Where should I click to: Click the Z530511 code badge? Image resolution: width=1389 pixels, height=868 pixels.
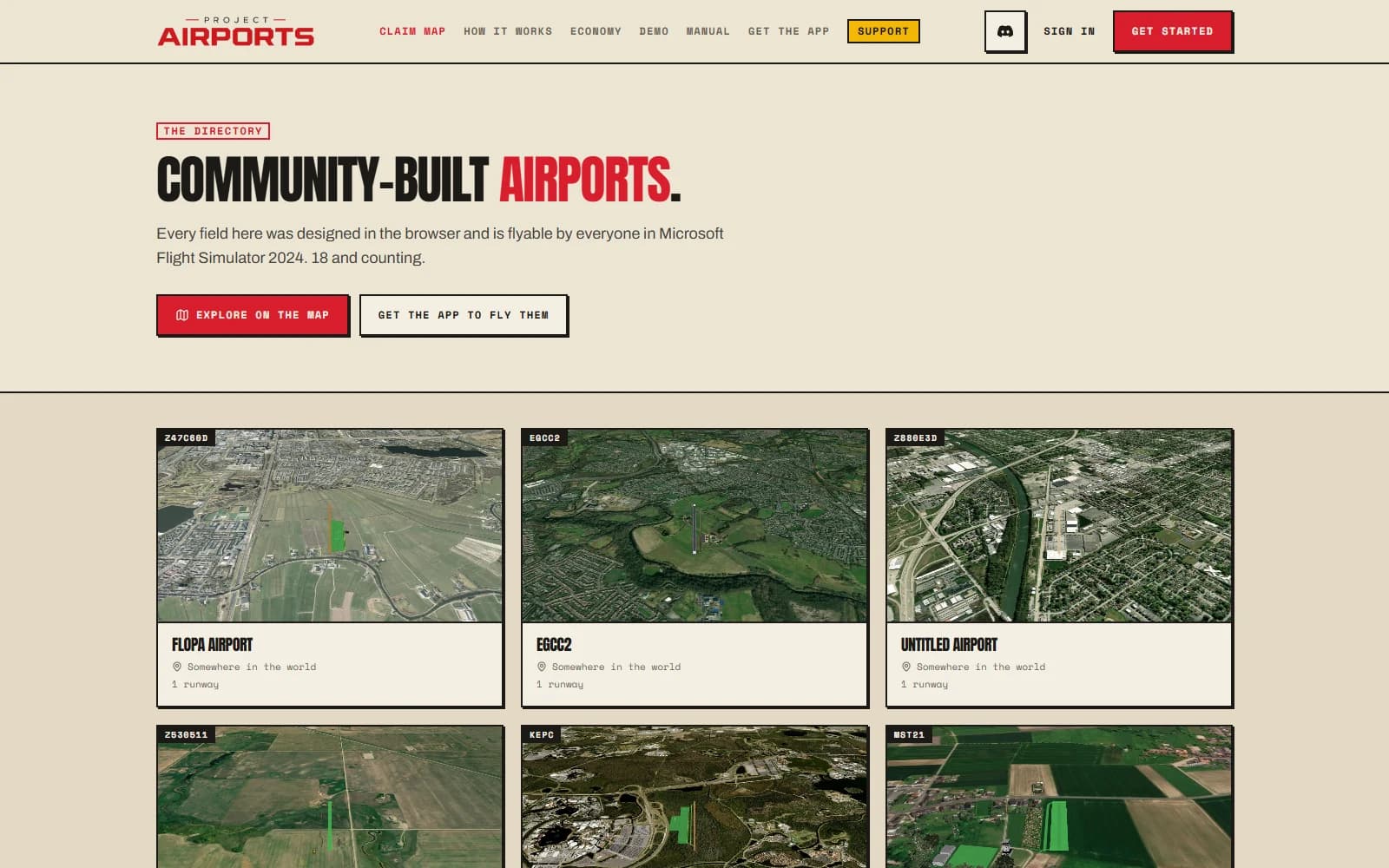[x=187, y=735]
